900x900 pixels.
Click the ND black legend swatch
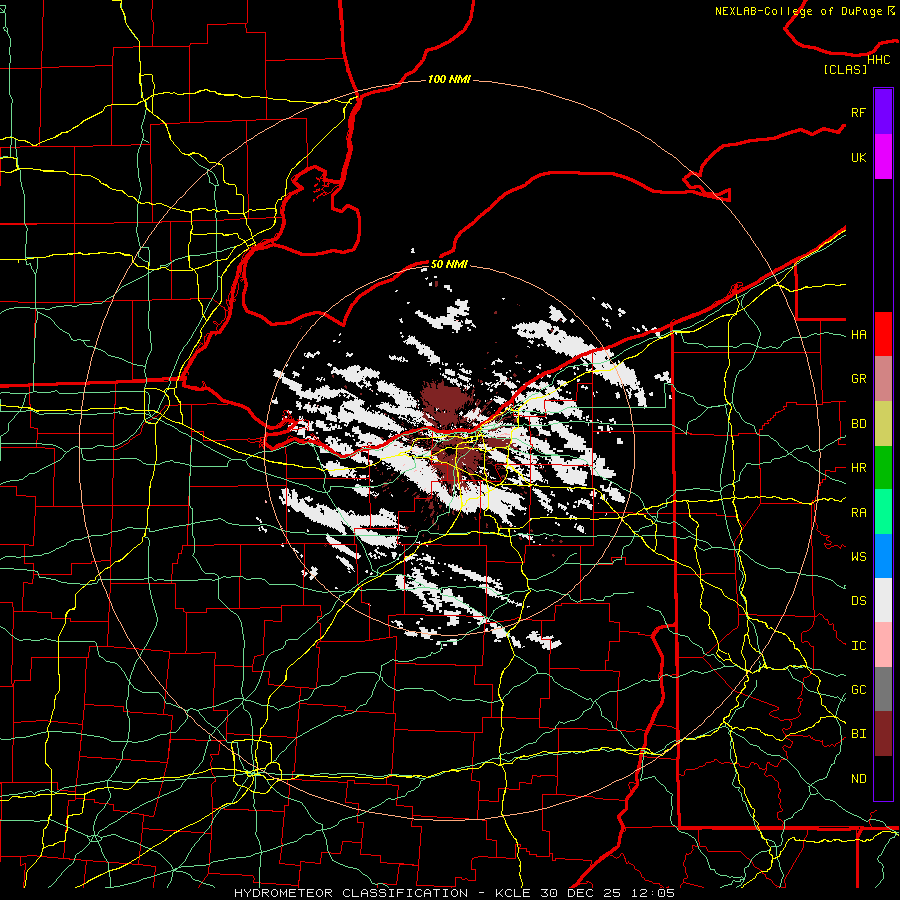pyautogui.click(x=883, y=778)
